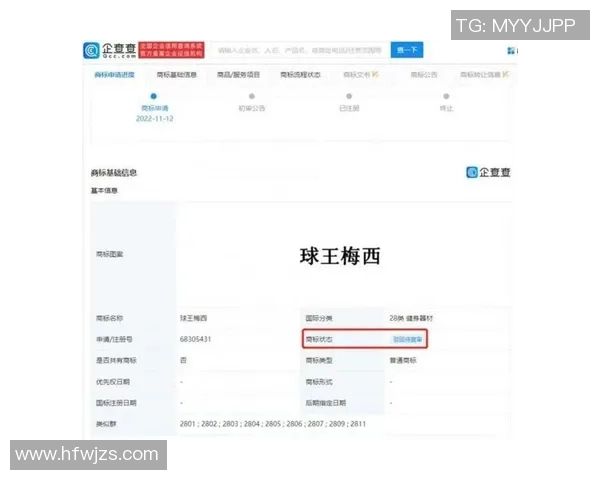Open the 商品/服务项目 tab
The height and width of the screenshot is (480, 600).
(x=238, y=75)
